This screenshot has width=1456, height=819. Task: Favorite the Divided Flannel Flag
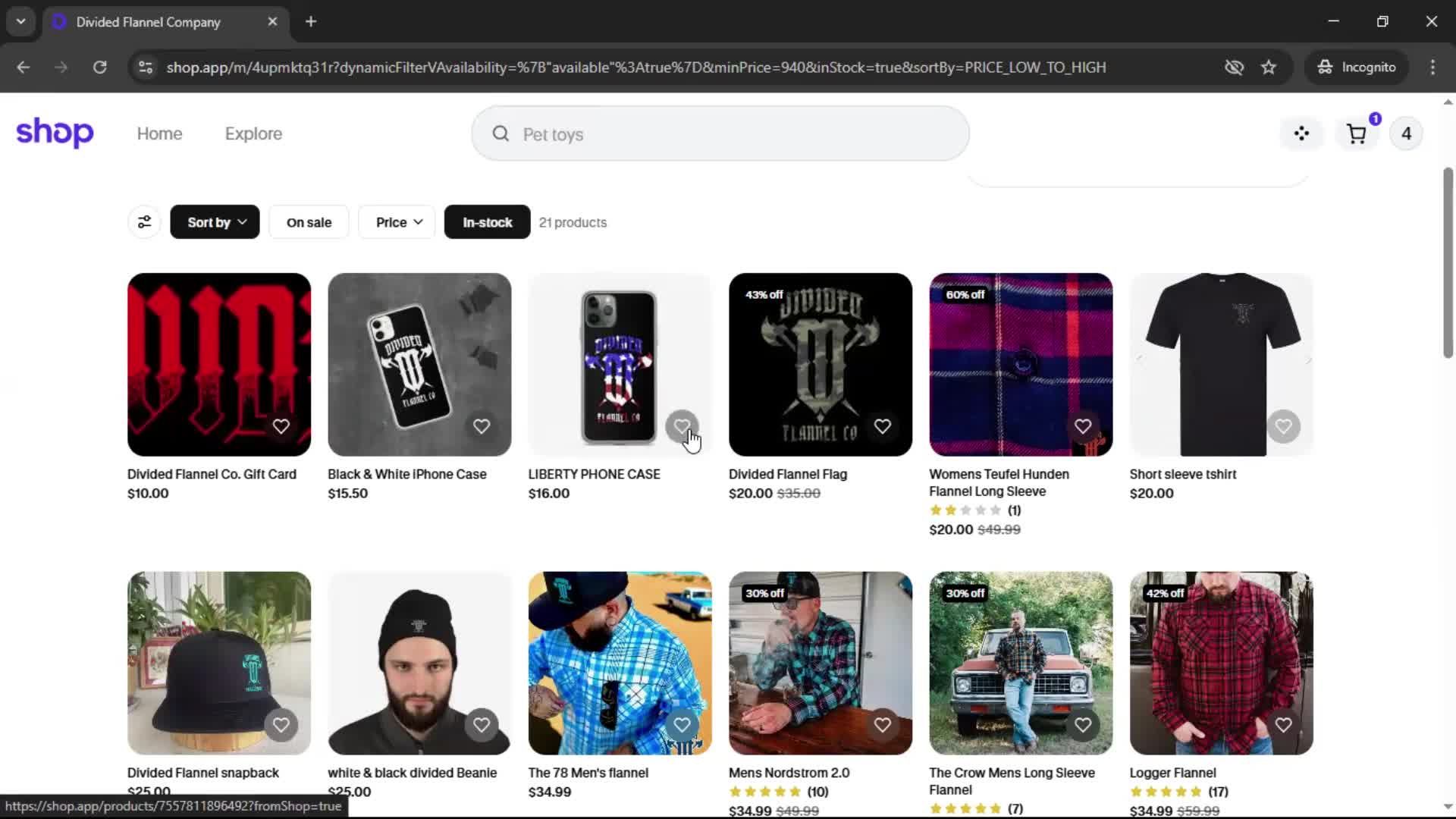(882, 426)
